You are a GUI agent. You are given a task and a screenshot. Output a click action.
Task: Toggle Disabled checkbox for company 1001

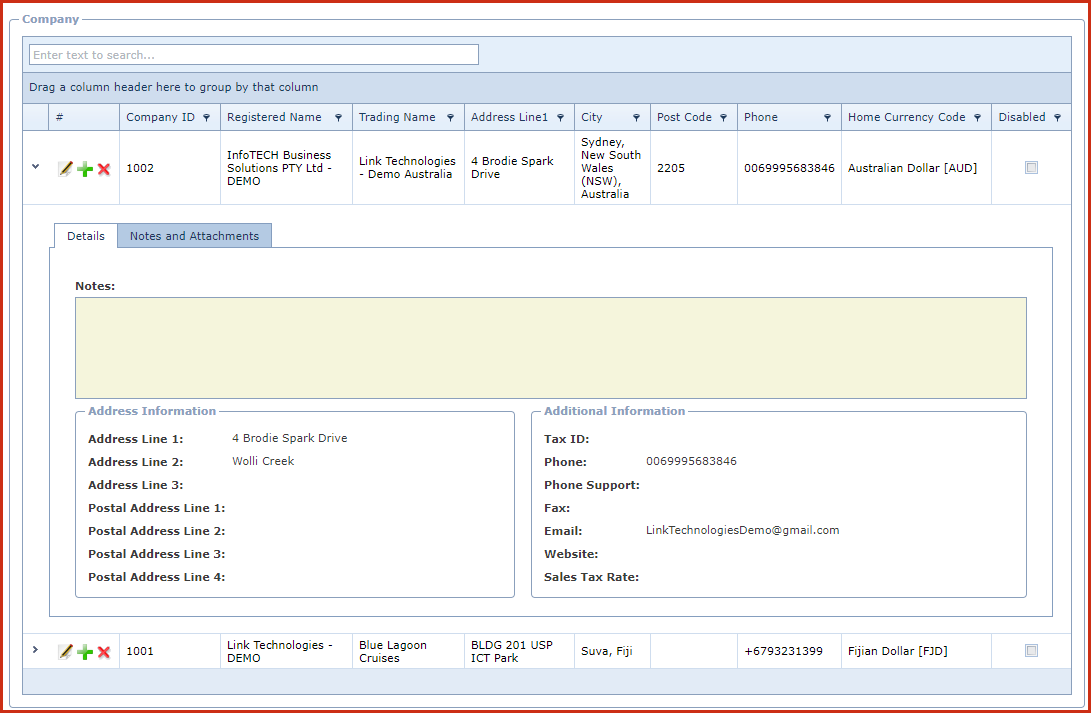click(1031, 651)
